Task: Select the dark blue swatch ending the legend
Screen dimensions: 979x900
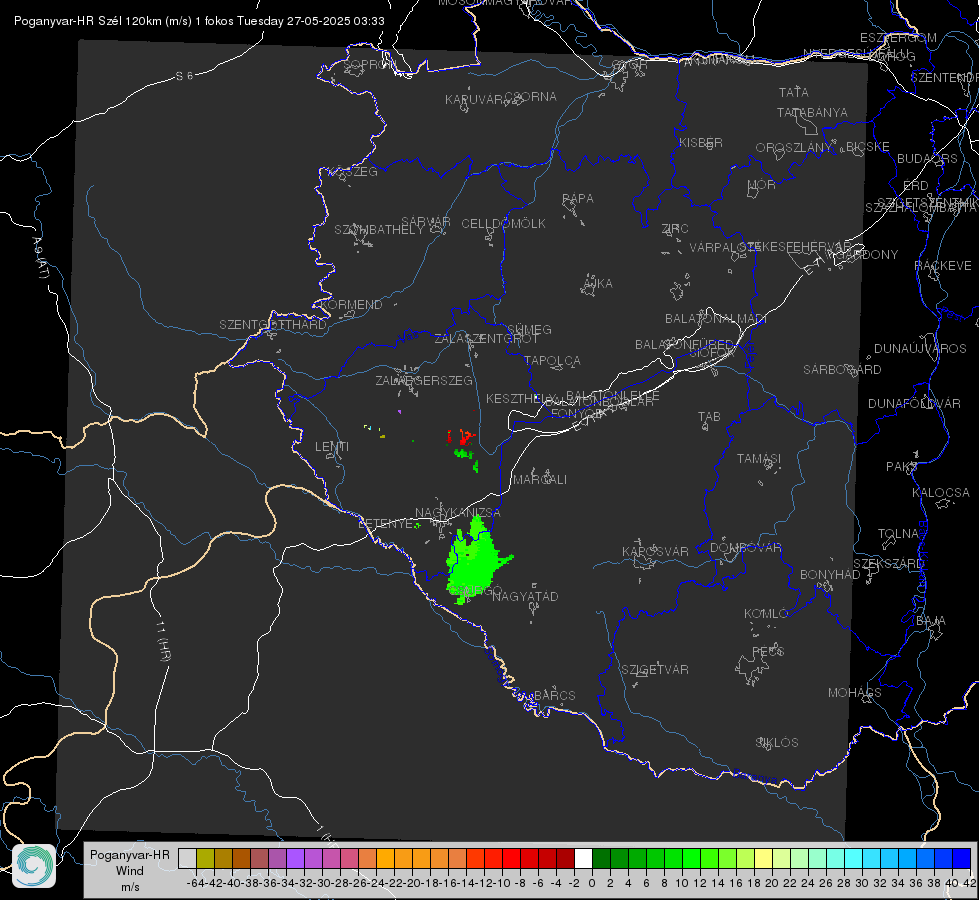Action: [962, 859]
